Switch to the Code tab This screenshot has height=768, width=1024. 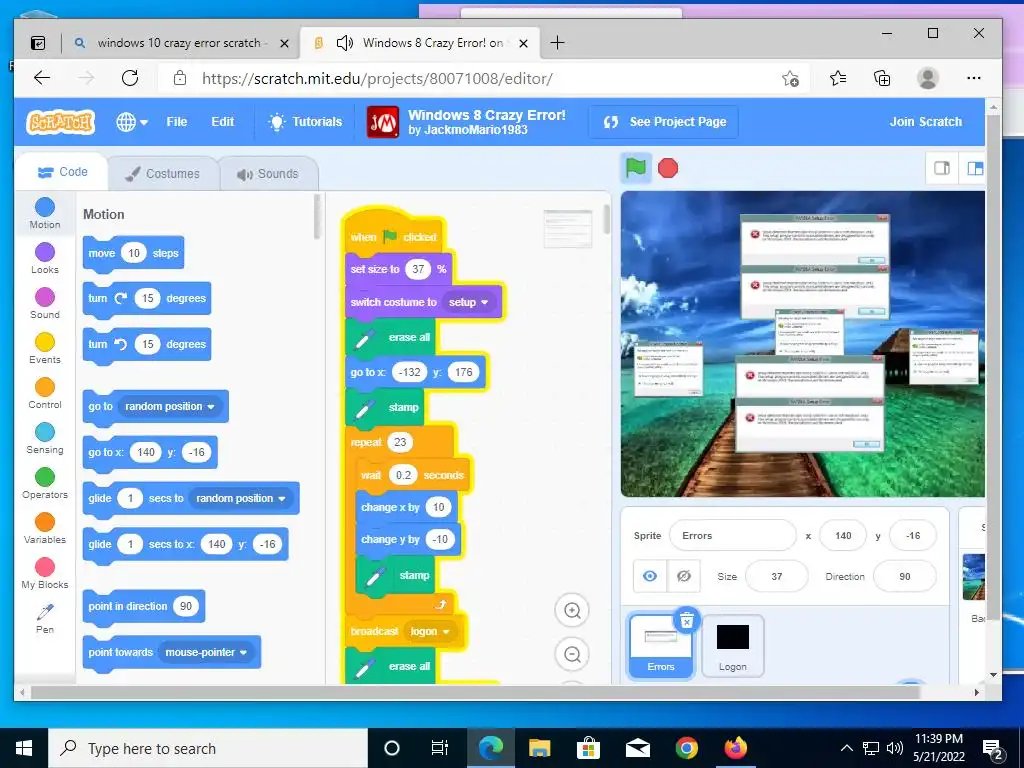pos(63,172)
